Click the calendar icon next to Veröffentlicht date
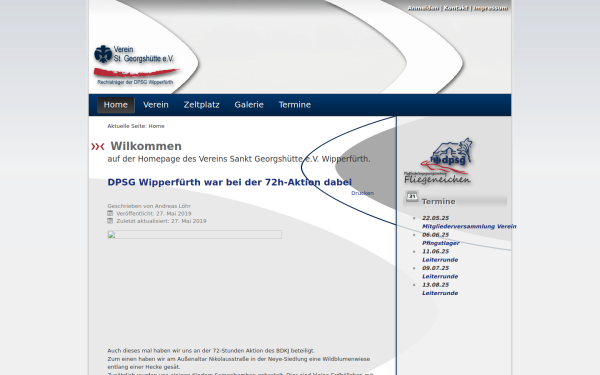Screen dimensions: 600x375 click(x=110, y=213)
